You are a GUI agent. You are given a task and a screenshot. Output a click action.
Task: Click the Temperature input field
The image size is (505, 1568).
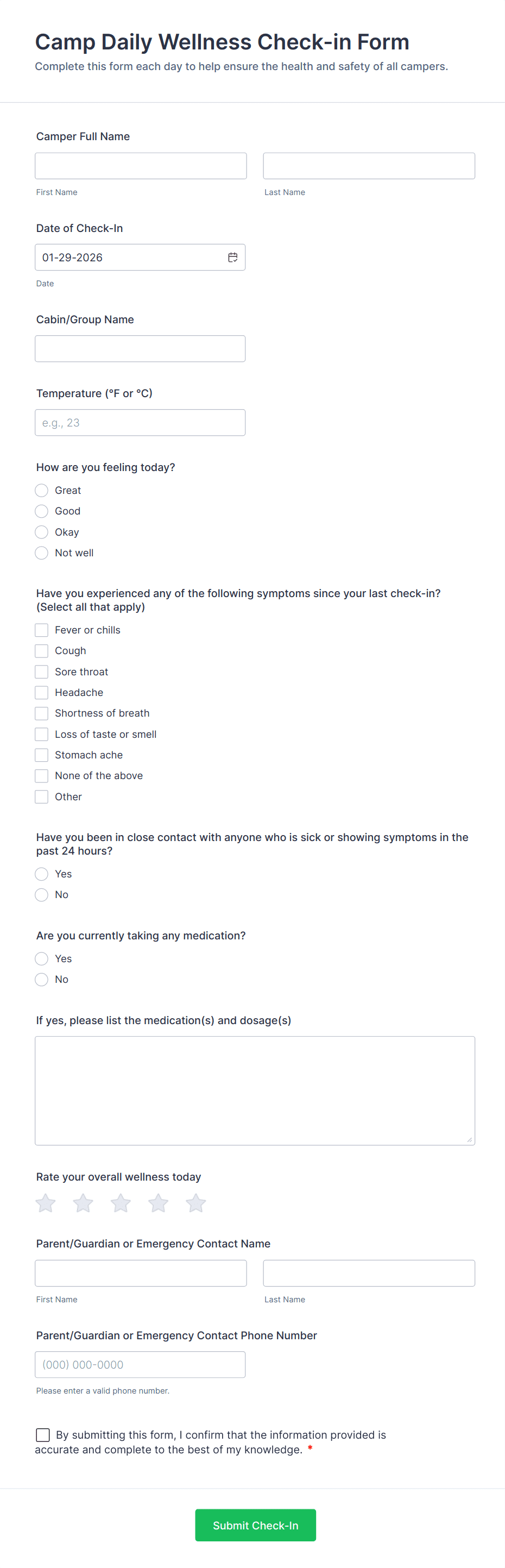pos(141,423)
